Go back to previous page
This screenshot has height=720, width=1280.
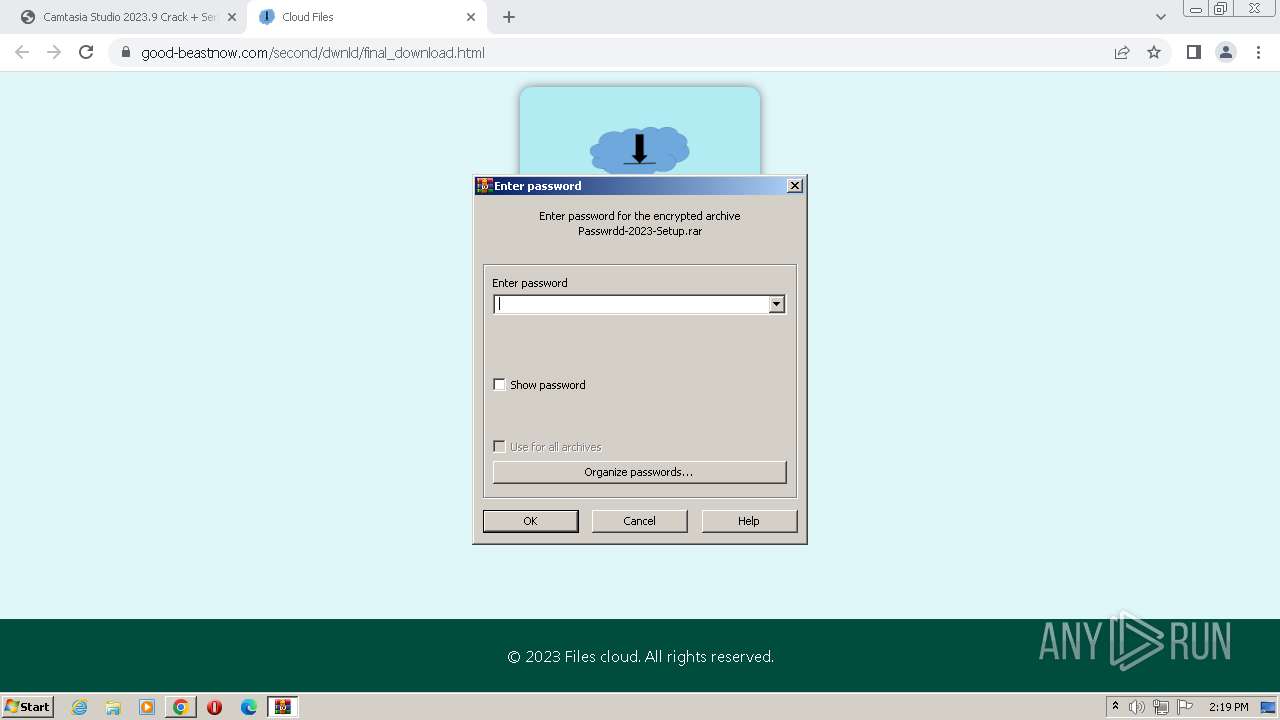pyautogui.click(x=22, y=52)
